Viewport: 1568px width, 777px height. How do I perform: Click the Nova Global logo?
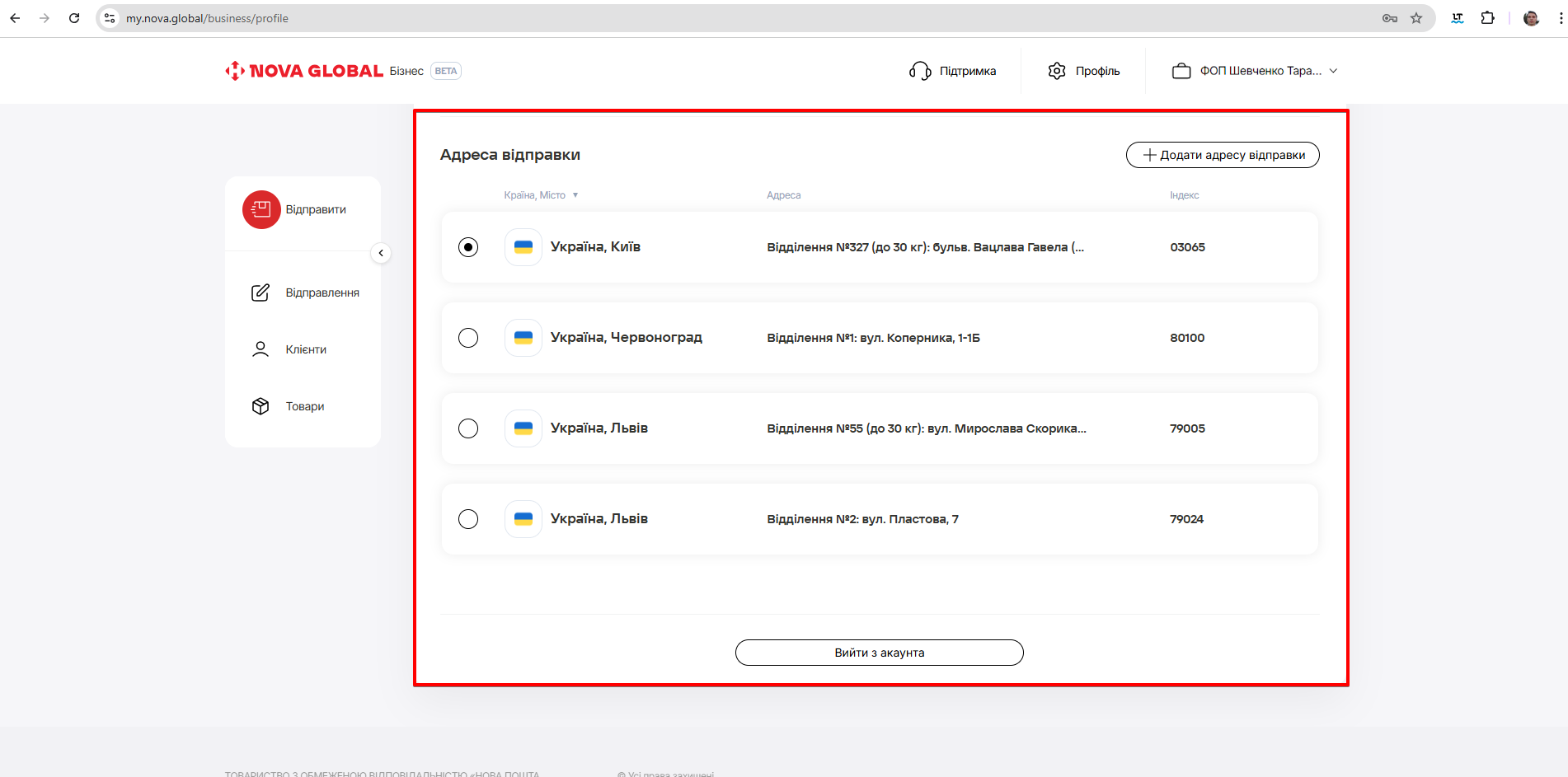304,71
